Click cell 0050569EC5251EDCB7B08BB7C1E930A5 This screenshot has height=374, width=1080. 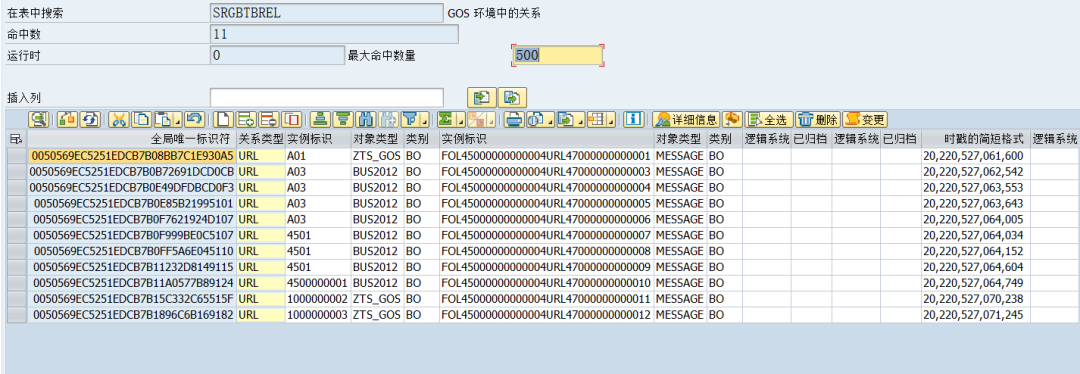132,156
